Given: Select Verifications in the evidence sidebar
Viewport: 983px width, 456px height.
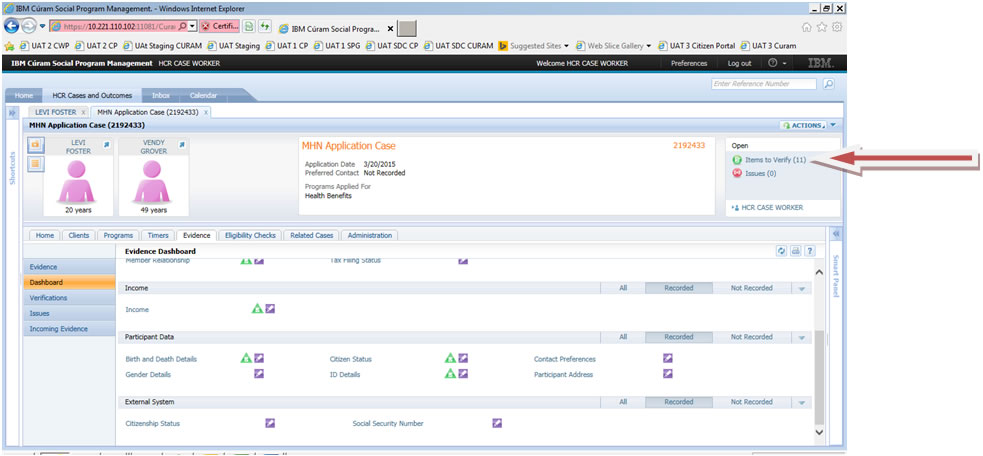Looking at the screenshot, I should click(x=70, y=298).
